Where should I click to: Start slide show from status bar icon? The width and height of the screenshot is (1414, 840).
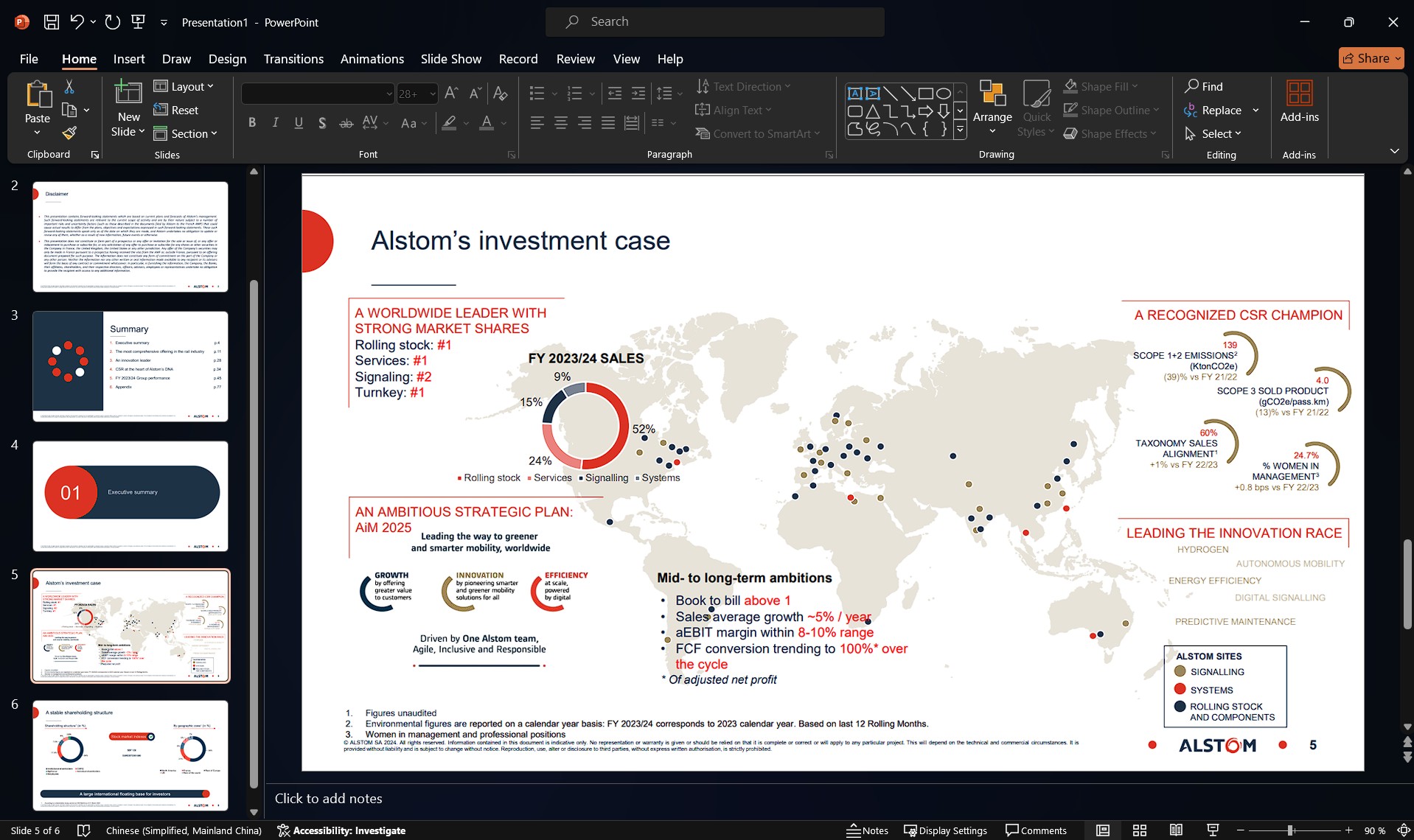tap(1213, 830)
